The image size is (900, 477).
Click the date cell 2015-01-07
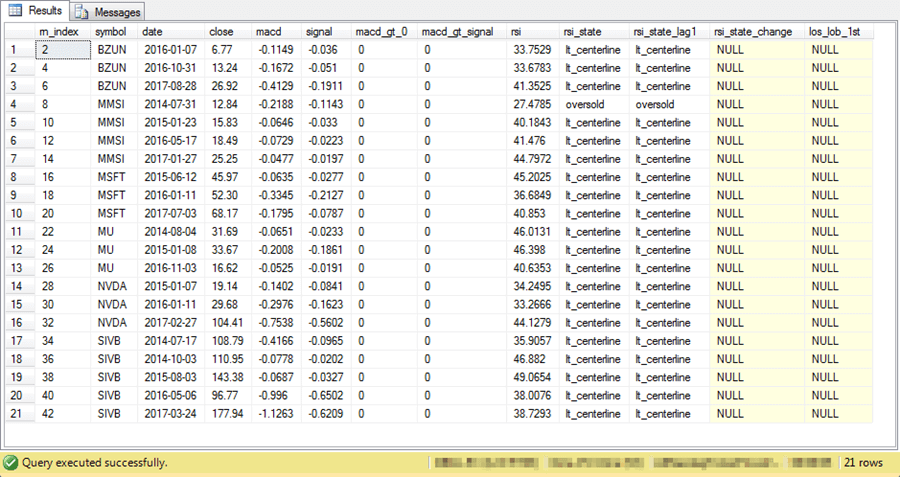pyautogui.click(x=169, y=286)
